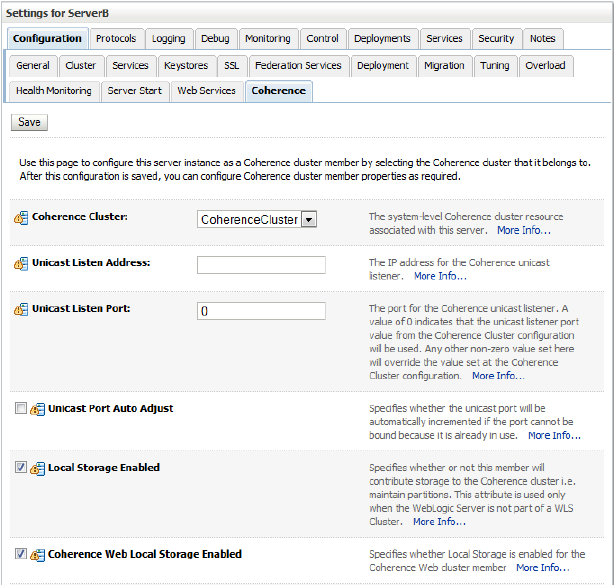Image resolution: width=614 pixels, height=585 pixels.
Task: Open More Info for Coherence Cluster
Action: click(524, 230)
